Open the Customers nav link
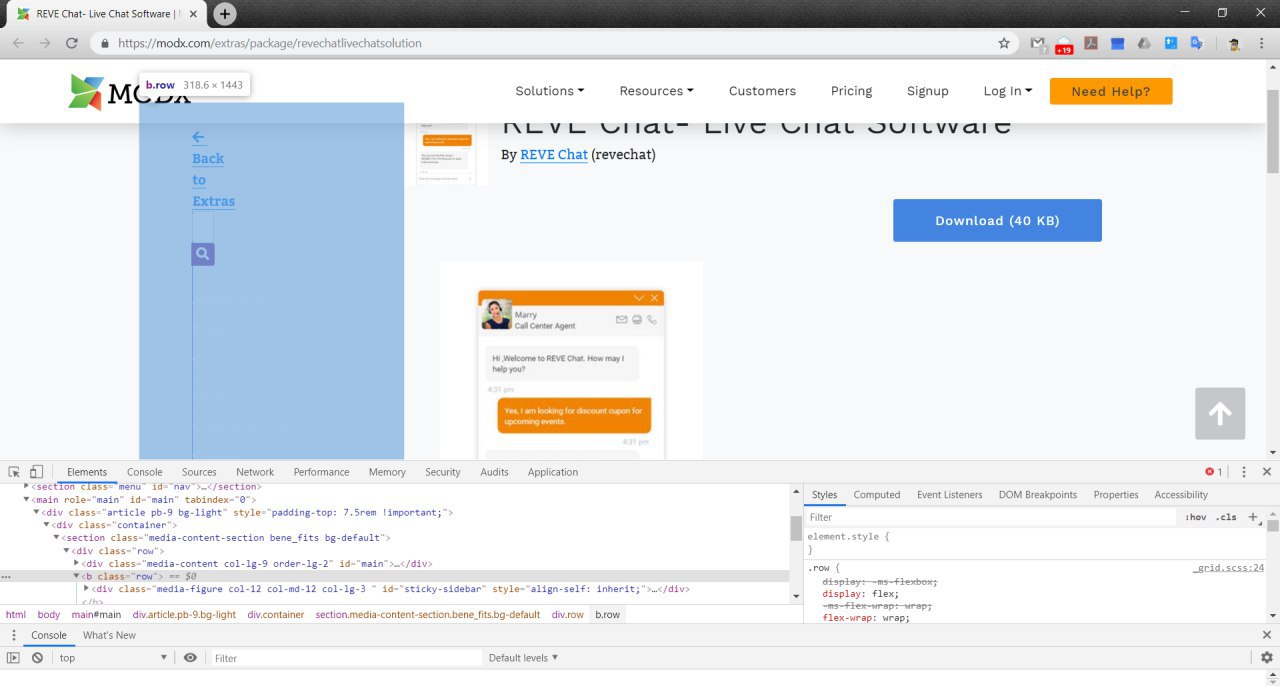1280x686 pixels. tap(762, 91)
